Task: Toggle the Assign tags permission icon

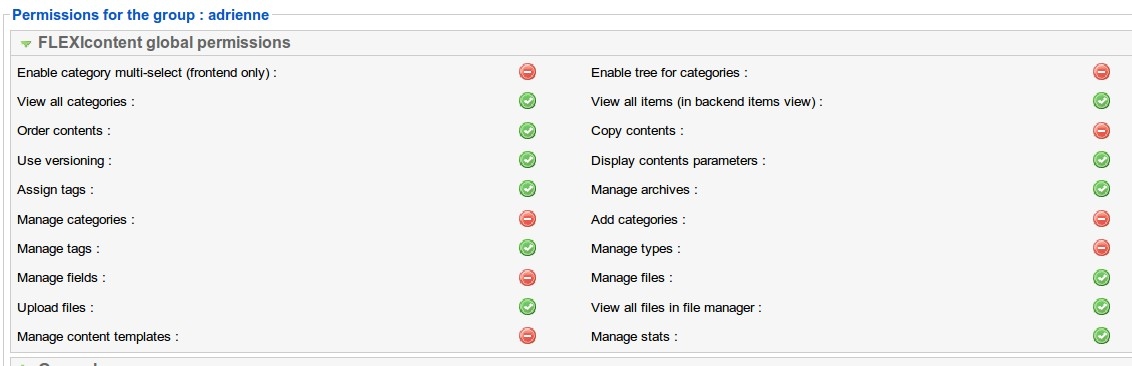Action: pos(528,189)
